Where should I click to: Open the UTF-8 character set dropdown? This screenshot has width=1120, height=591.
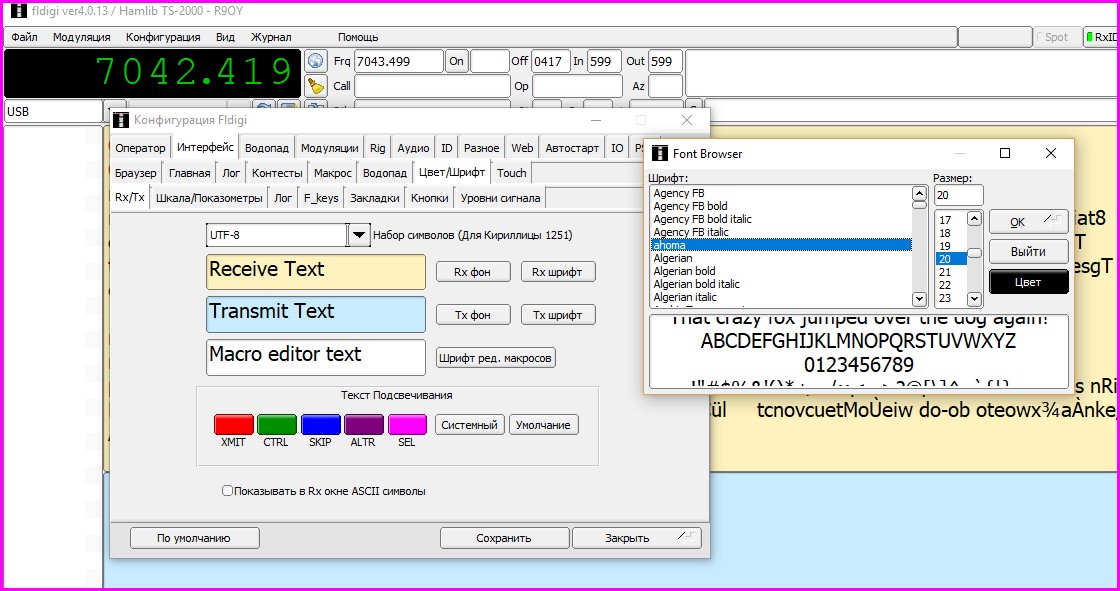358,235
